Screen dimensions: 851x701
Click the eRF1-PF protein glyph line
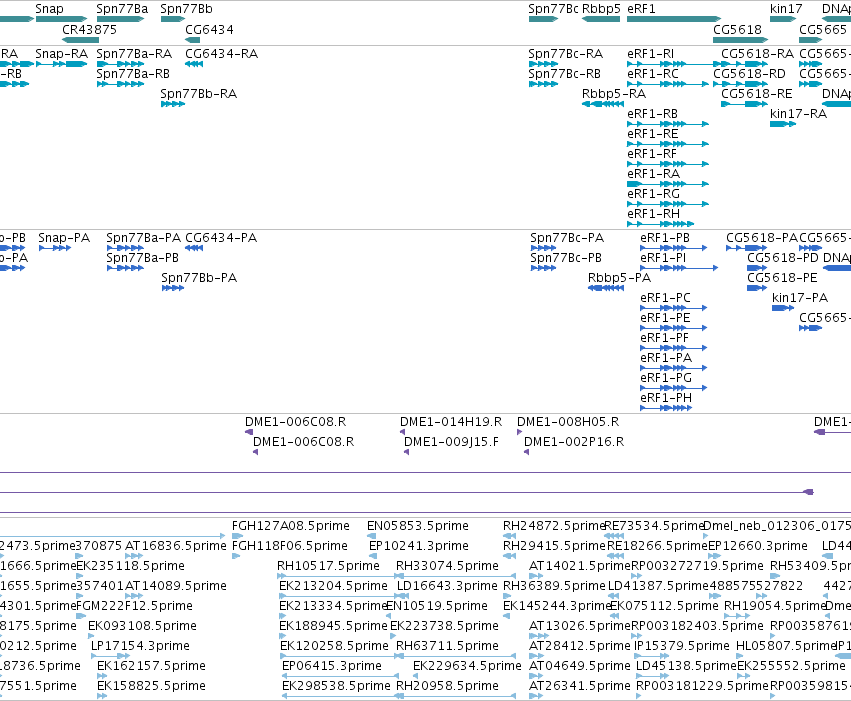[x=674, y=348]
